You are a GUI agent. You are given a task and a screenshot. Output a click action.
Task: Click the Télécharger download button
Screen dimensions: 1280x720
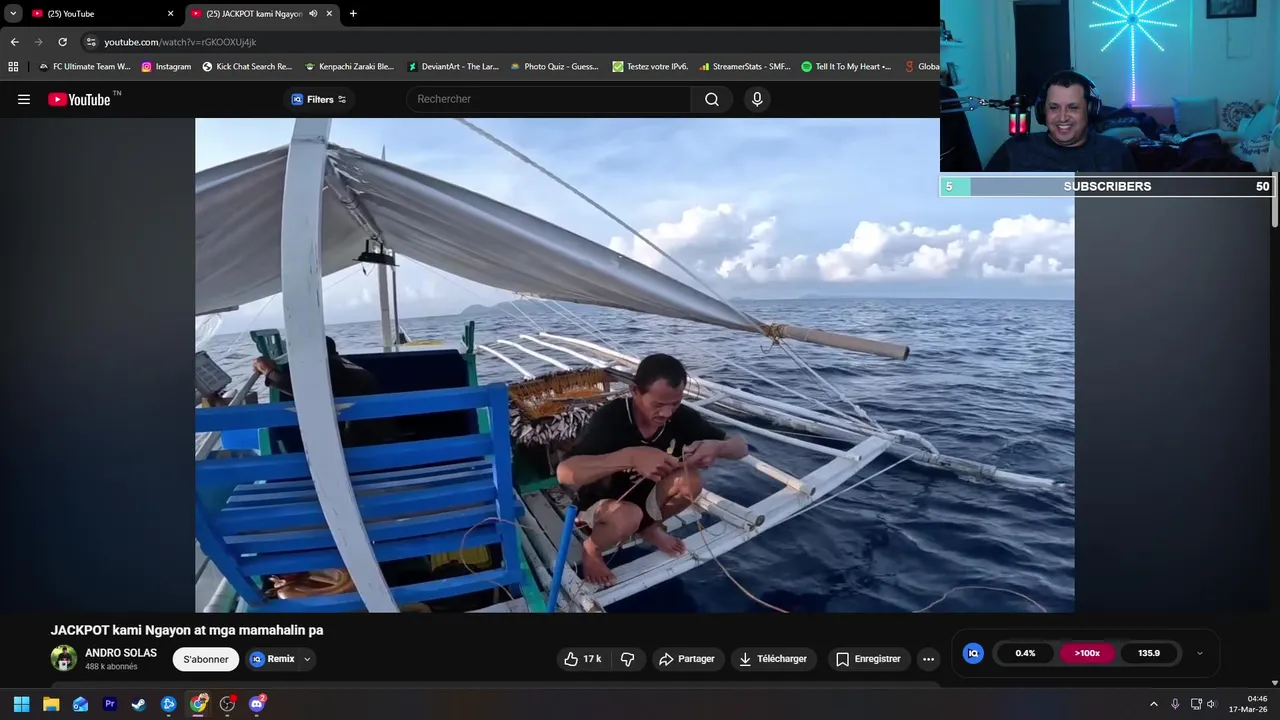pos(773,659)
